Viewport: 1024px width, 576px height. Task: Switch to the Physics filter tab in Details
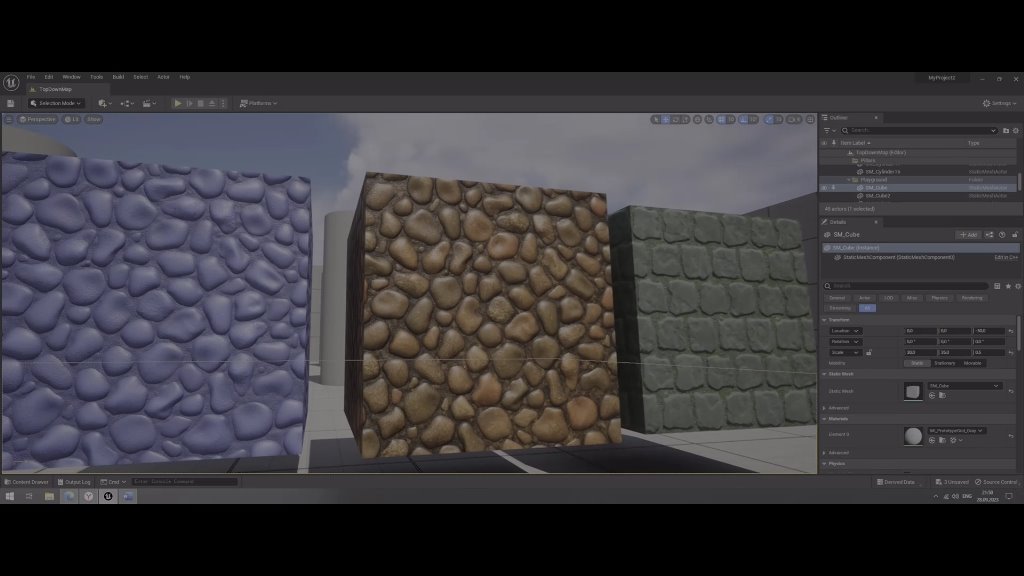[940, 298]
